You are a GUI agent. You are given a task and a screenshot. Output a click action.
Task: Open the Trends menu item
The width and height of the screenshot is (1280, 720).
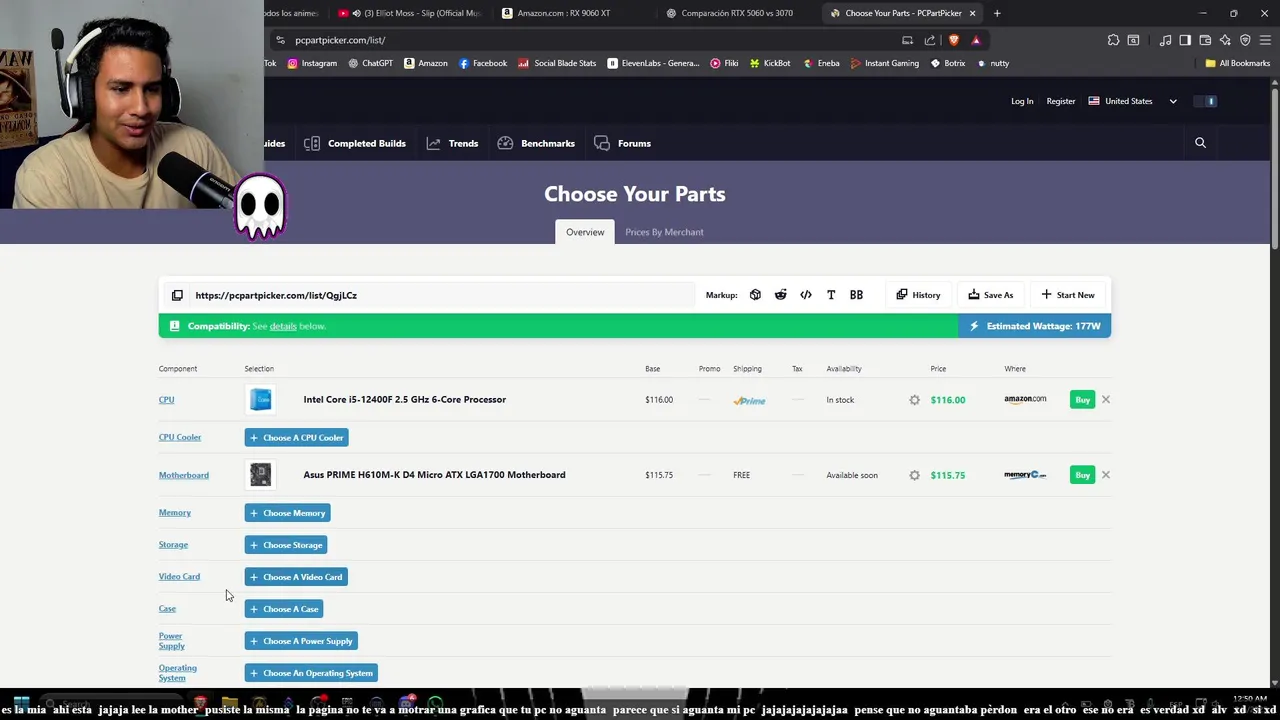point(452,143)
